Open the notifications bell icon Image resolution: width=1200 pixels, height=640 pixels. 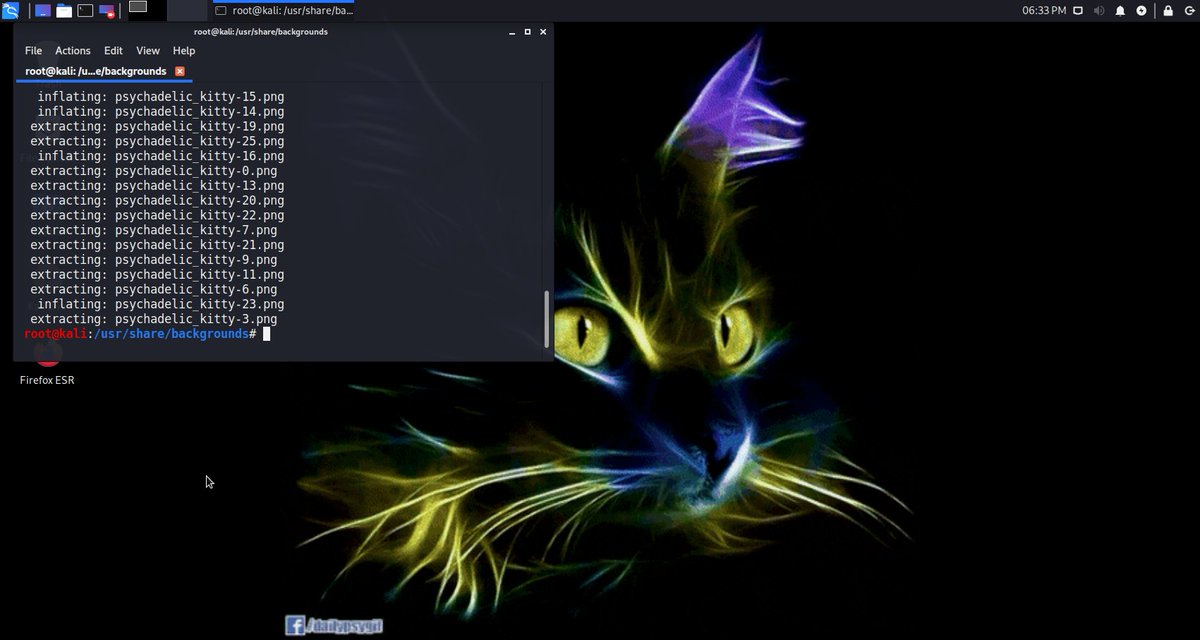[x=1120, y=11]
